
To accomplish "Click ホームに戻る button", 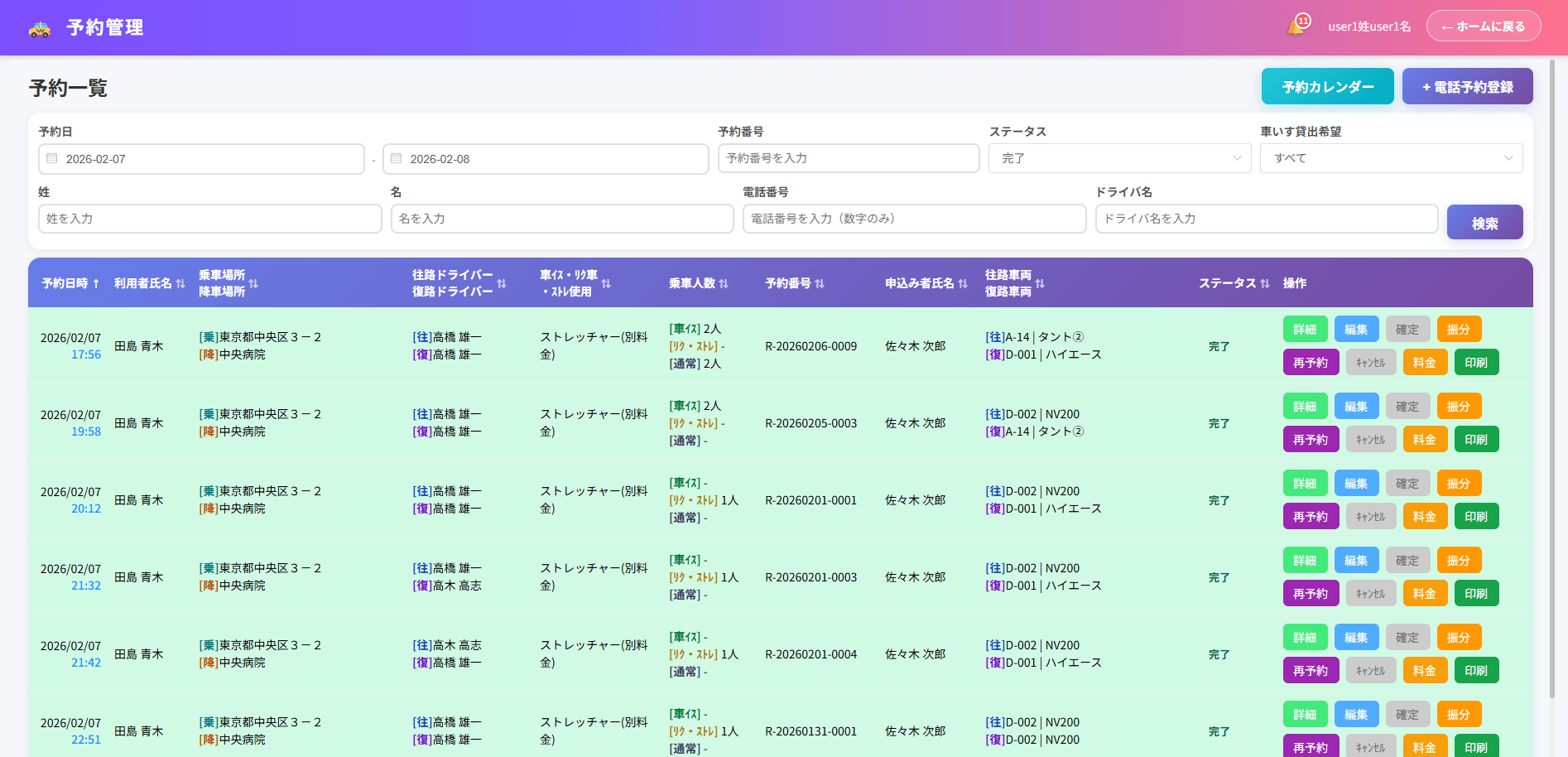I will tap(1484, 26).
